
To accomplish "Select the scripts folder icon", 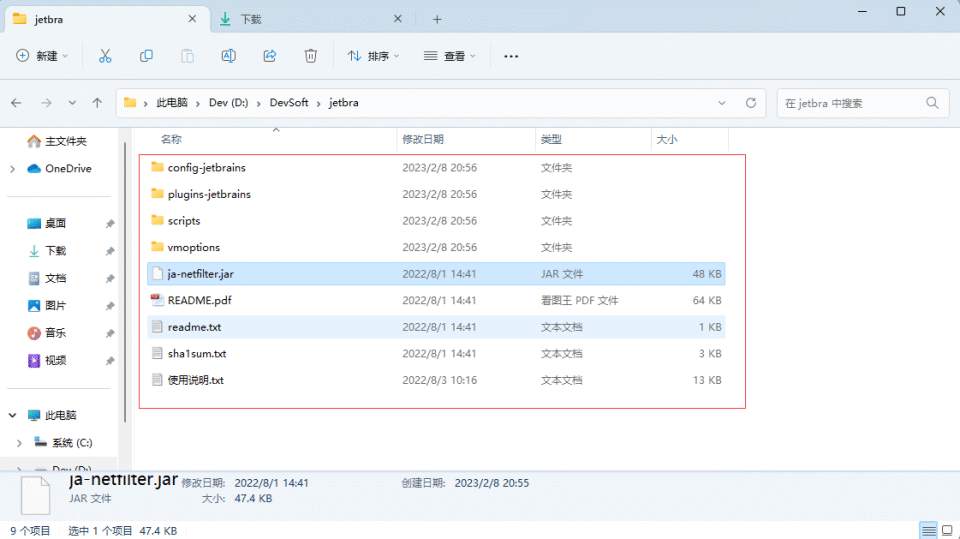I will pyautogui.click(x=157, y=220).
